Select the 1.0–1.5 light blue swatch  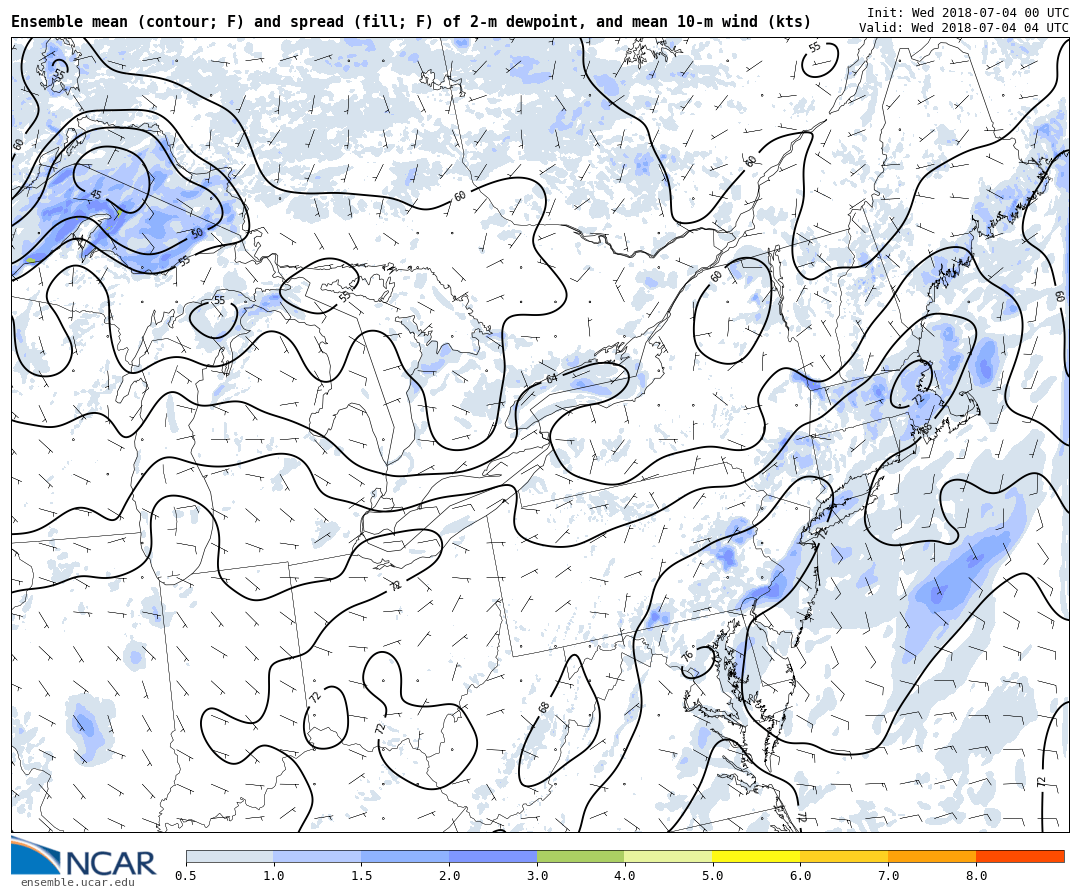(318, 856)
